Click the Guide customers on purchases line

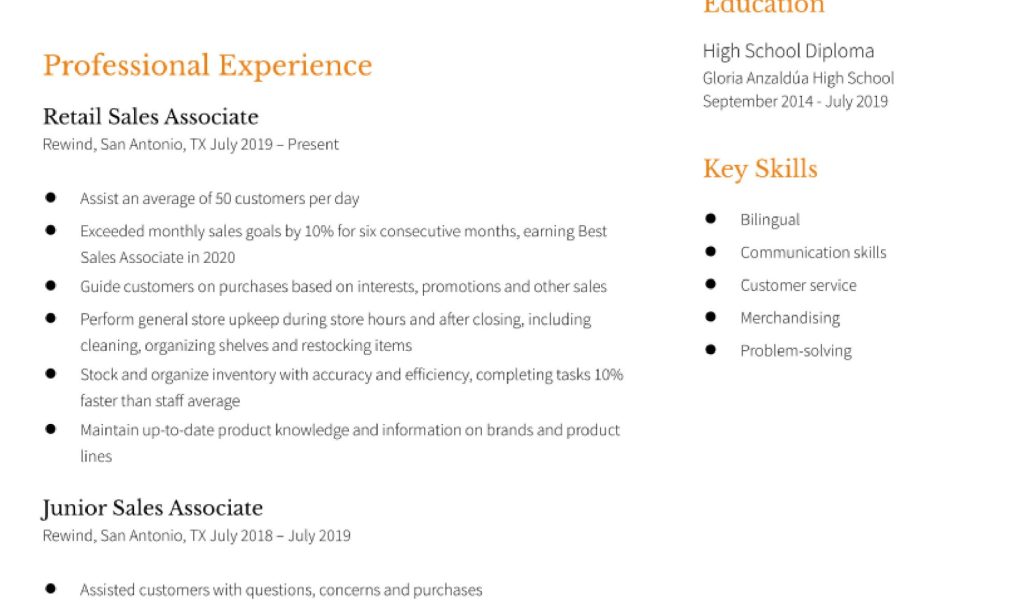click(343, 286)
